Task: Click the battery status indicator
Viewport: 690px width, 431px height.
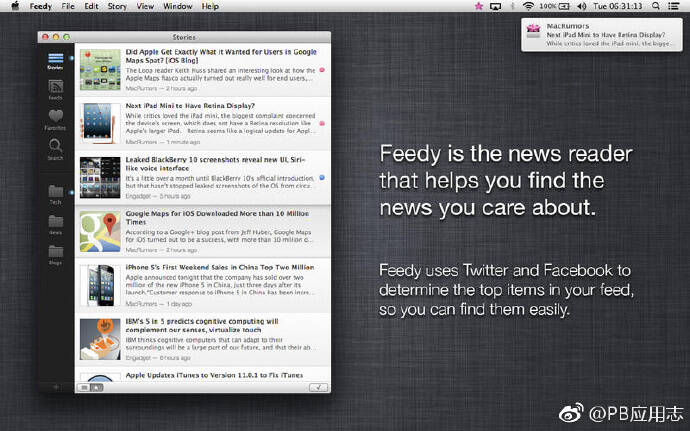Action: coord(554,6)
